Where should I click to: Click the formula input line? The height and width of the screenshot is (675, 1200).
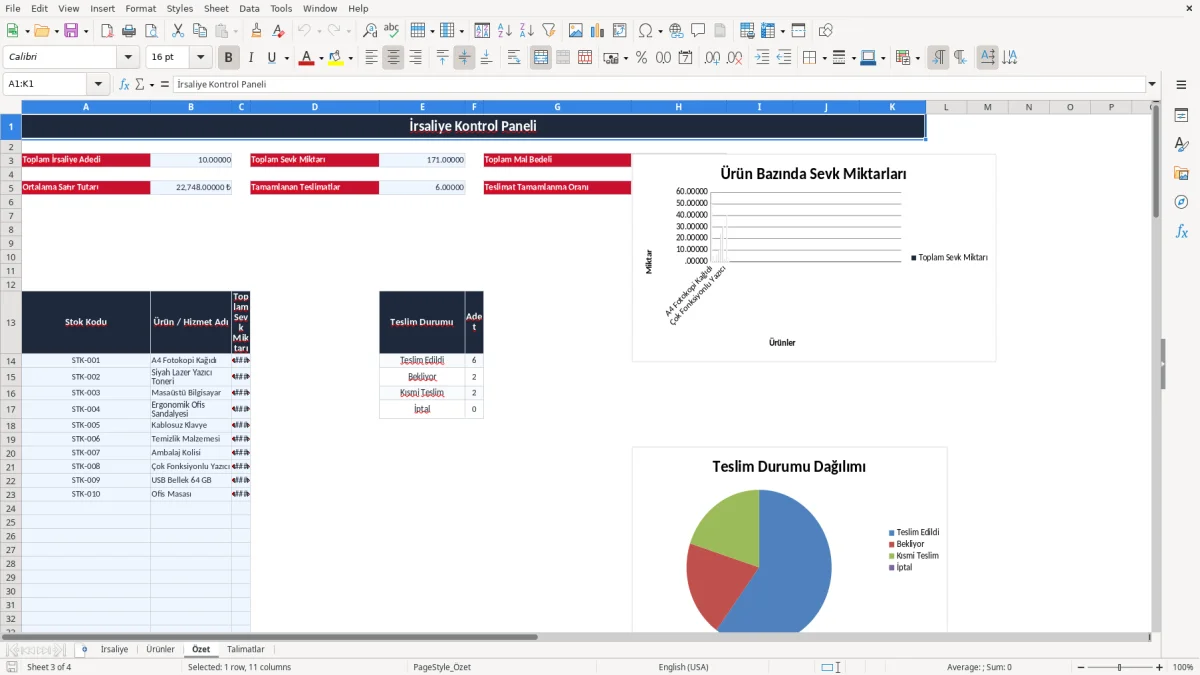coord(659,84)
